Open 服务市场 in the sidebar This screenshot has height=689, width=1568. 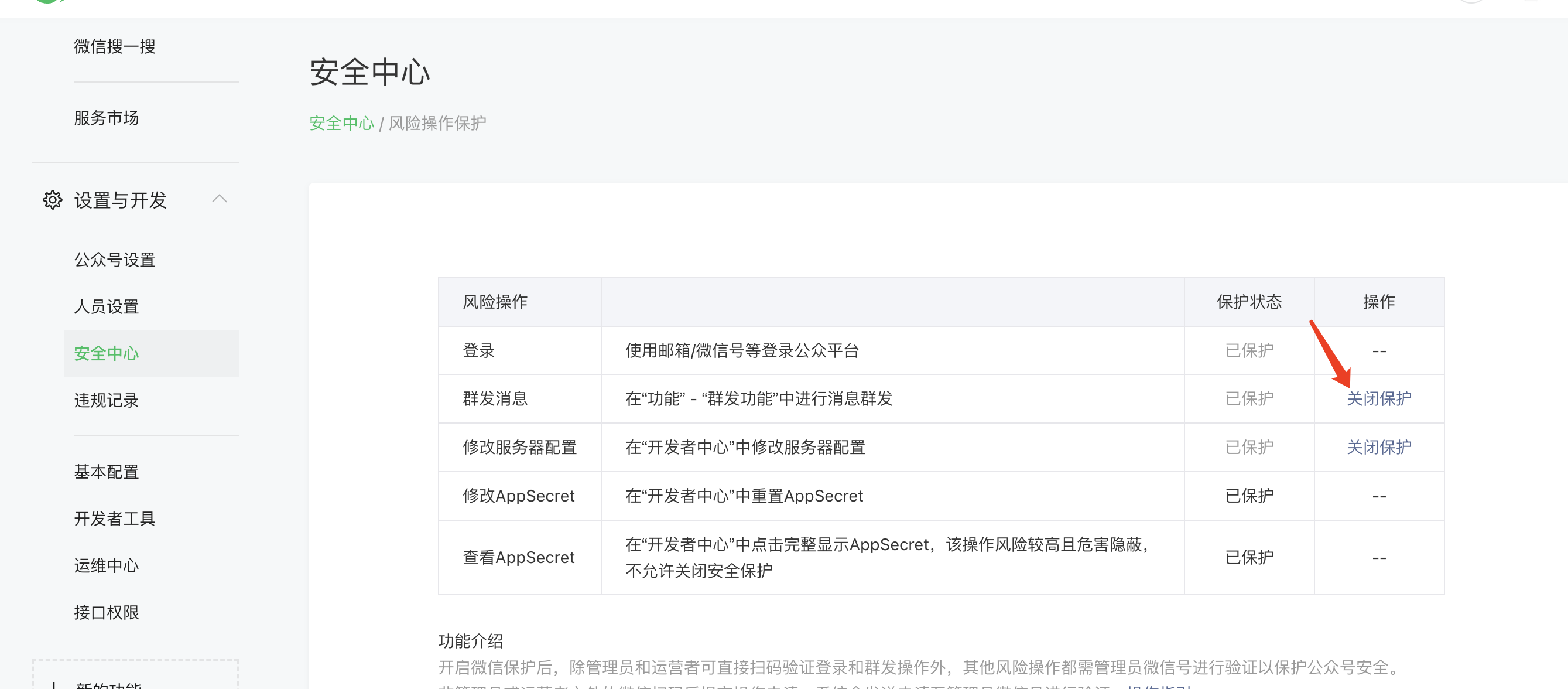(x=107, y=118)
